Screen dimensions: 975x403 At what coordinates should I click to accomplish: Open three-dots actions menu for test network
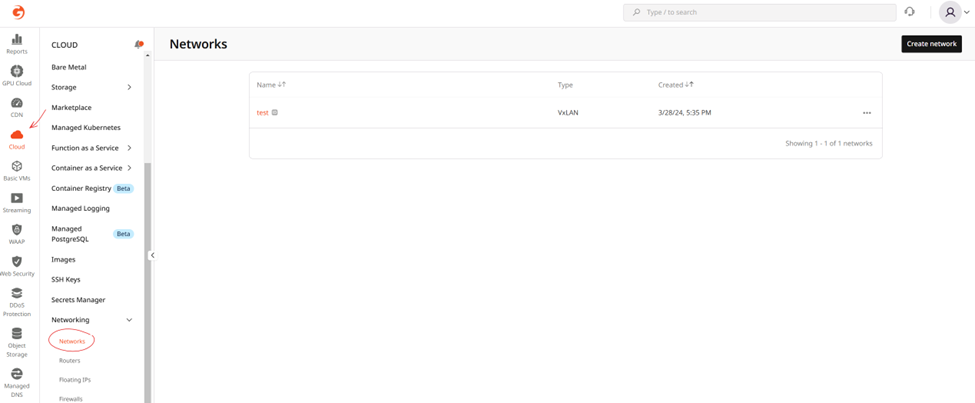click(x=867, y=113)
